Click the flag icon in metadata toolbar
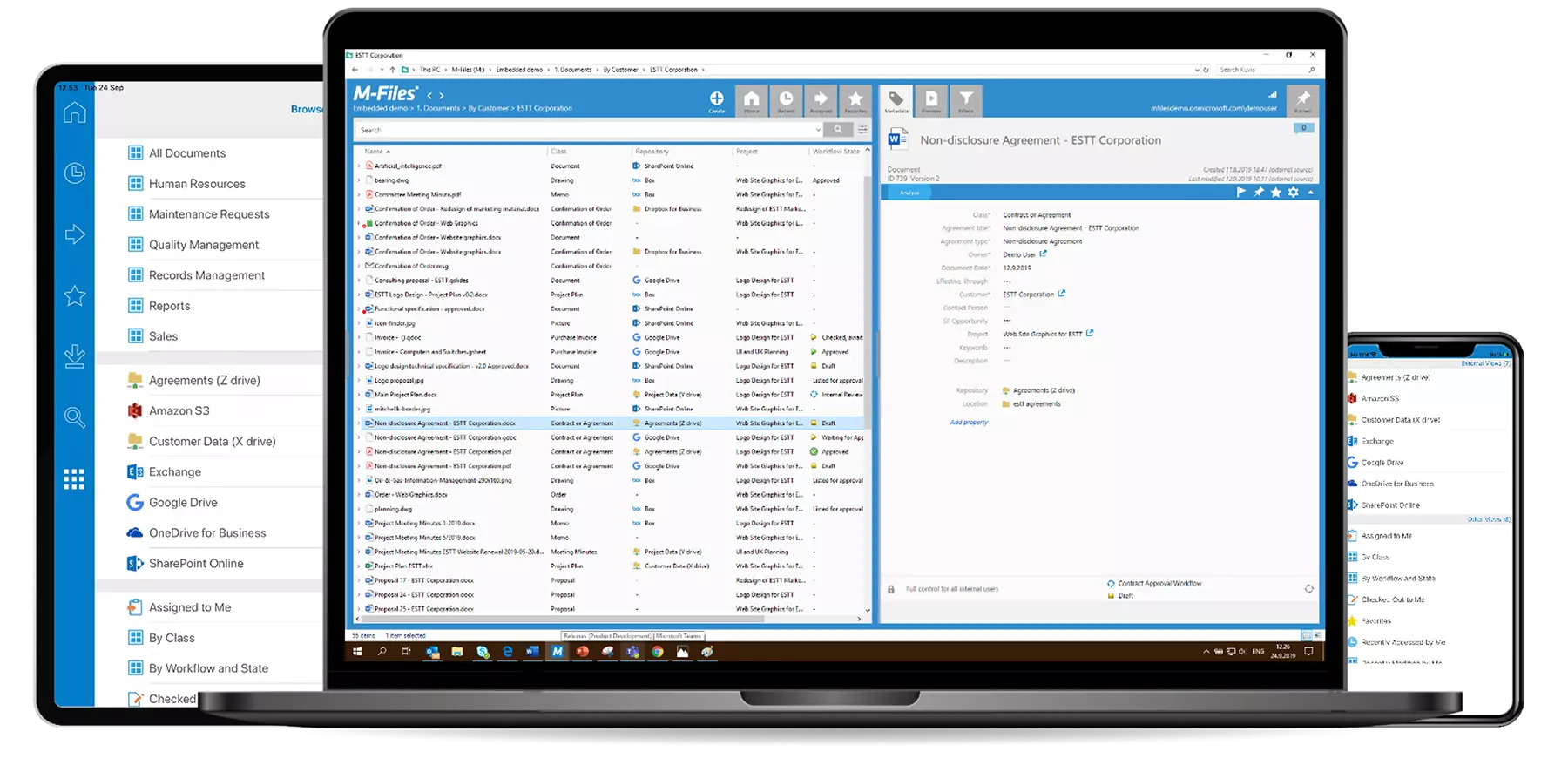Viewport: 1568px width, 779px height. [1240, 193]
